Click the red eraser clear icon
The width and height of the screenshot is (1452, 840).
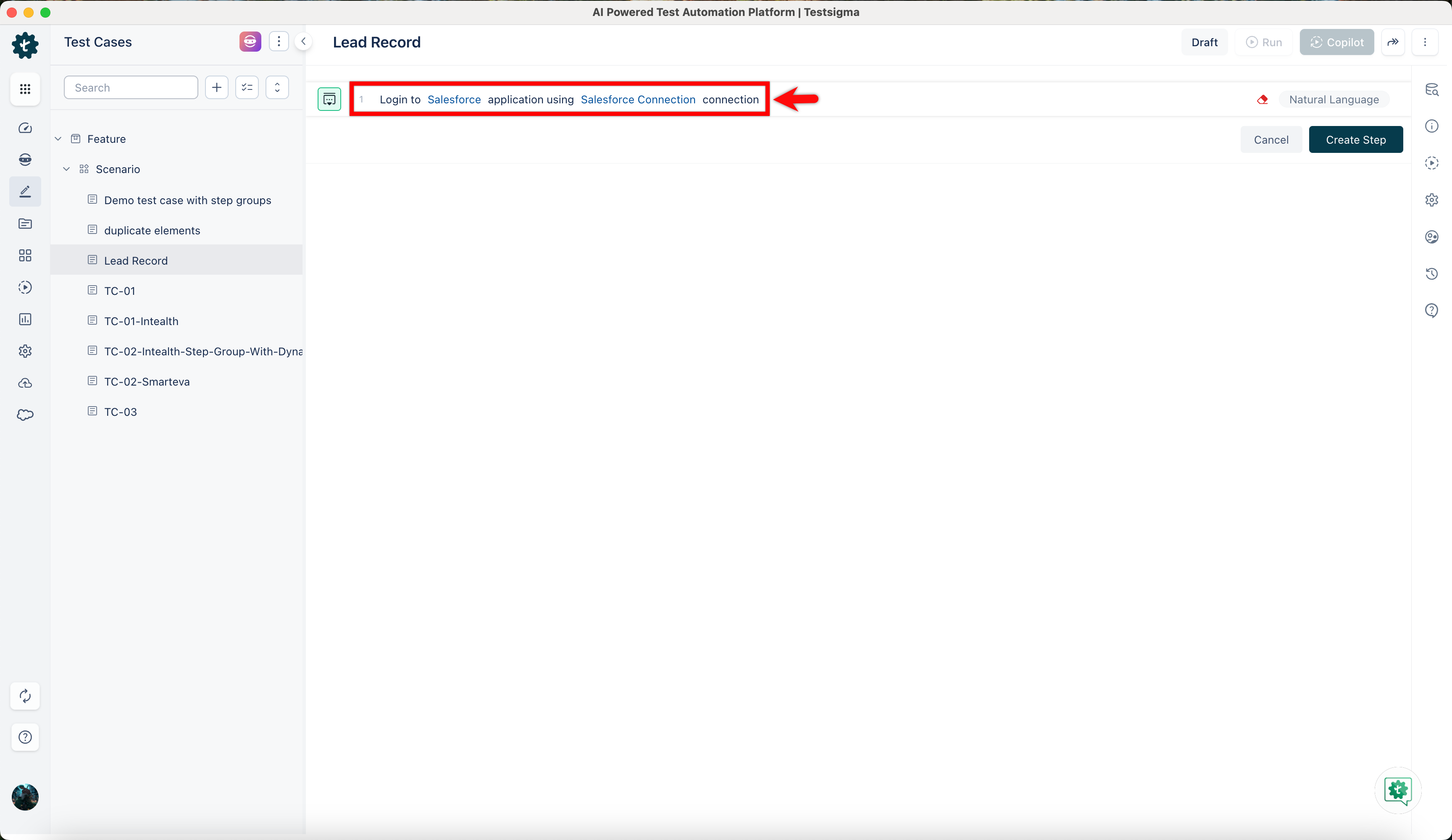(x=1263, y=100)
